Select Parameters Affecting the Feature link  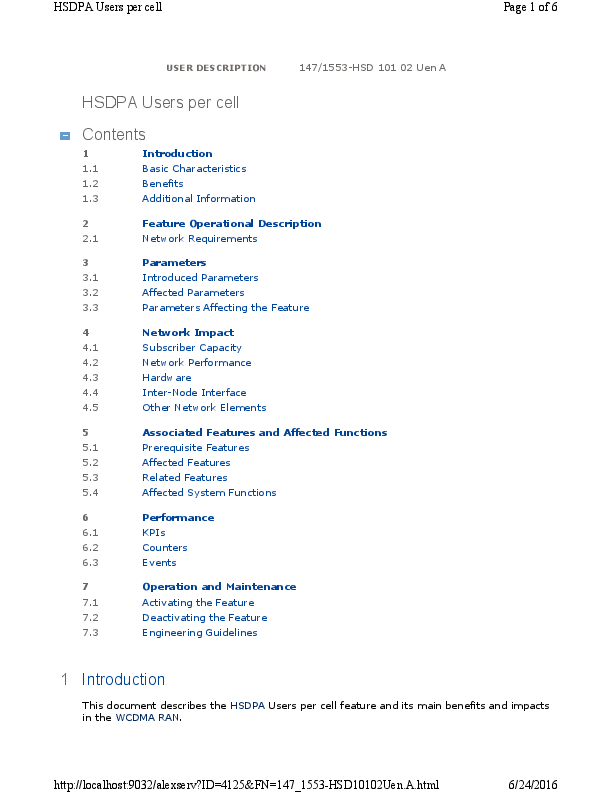click(225, 308)
